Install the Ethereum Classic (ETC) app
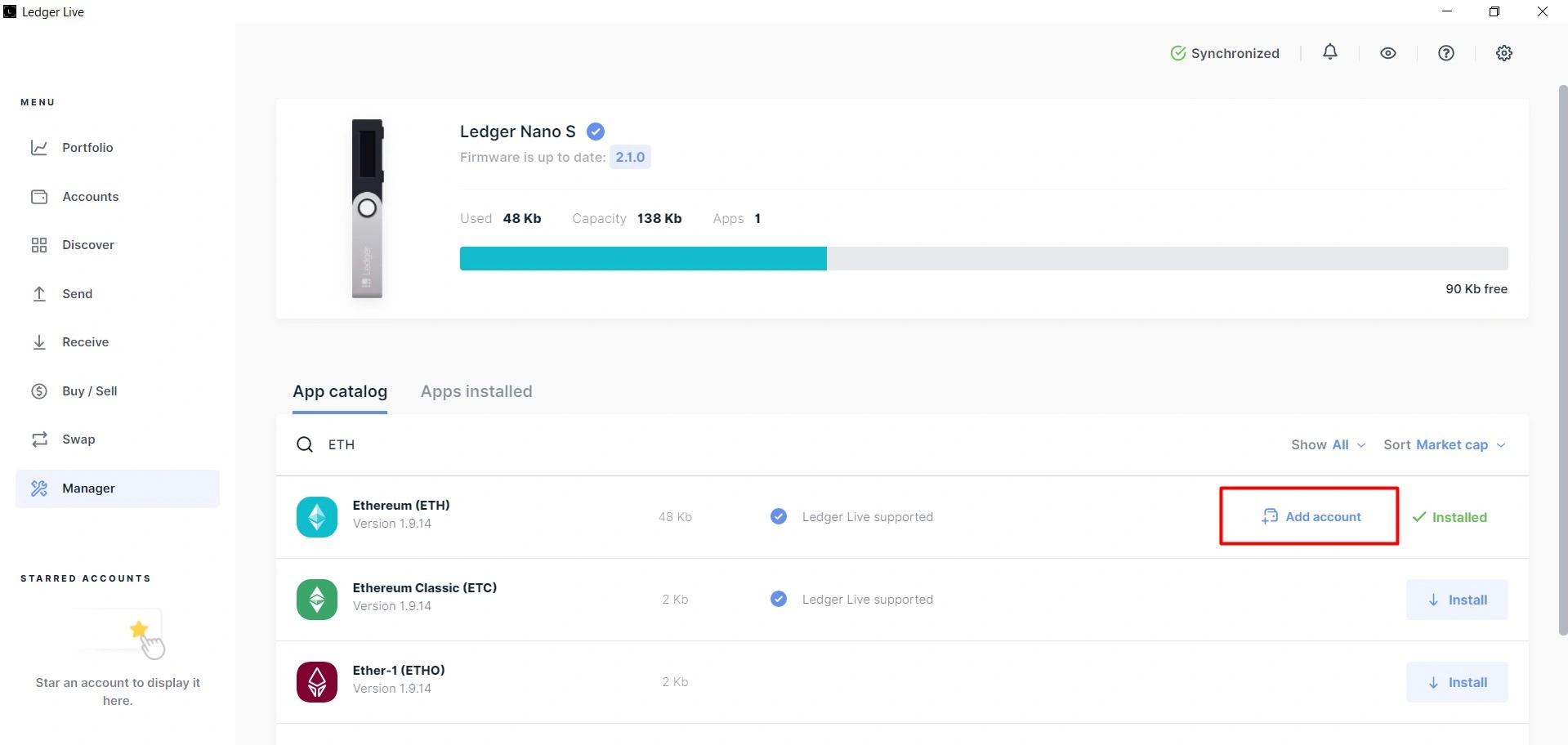The image size is (1568, 745). click(1457, 600)
